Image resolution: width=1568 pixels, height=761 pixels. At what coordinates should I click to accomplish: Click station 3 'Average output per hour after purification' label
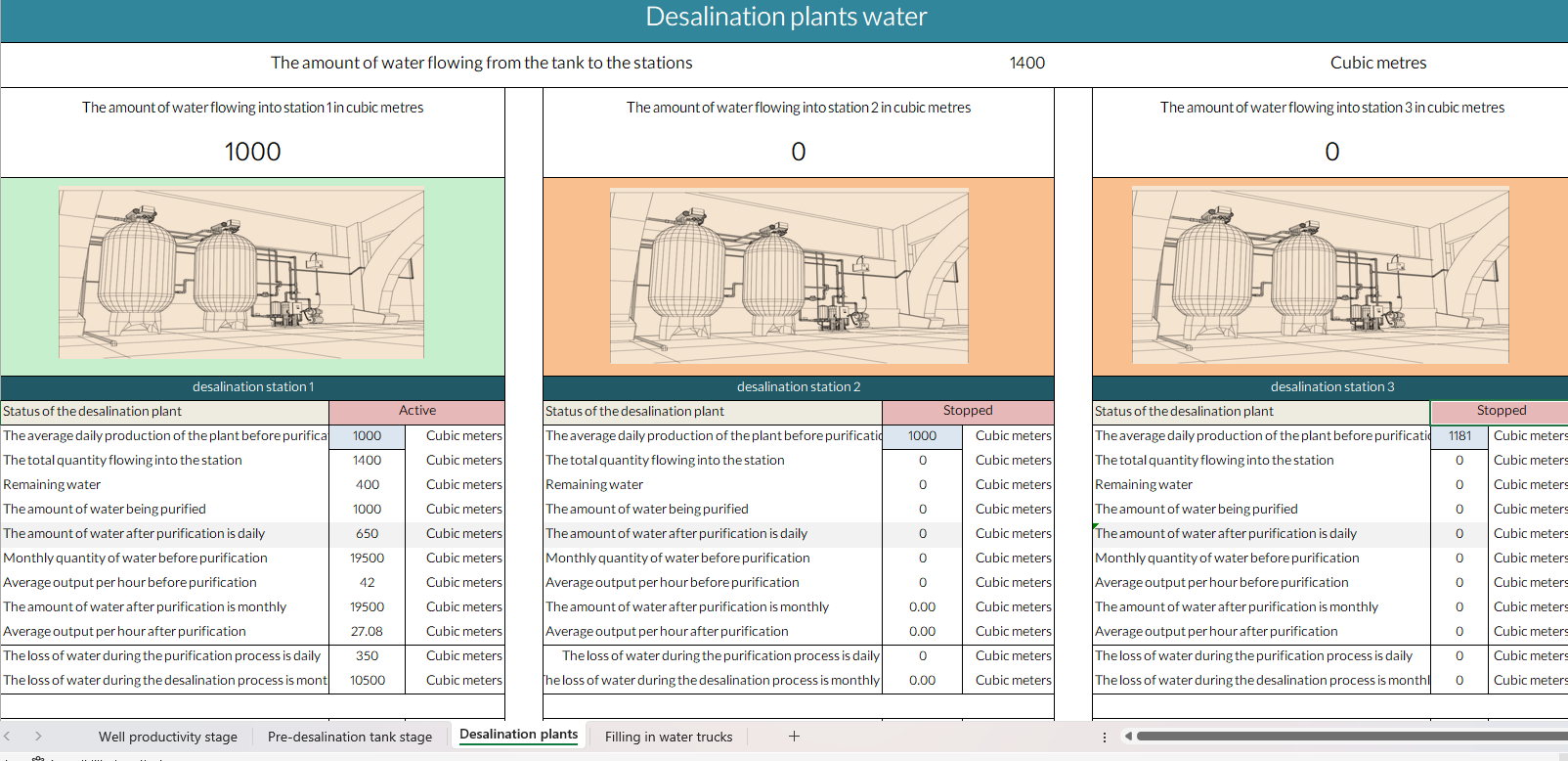[x=1216, y=631]
